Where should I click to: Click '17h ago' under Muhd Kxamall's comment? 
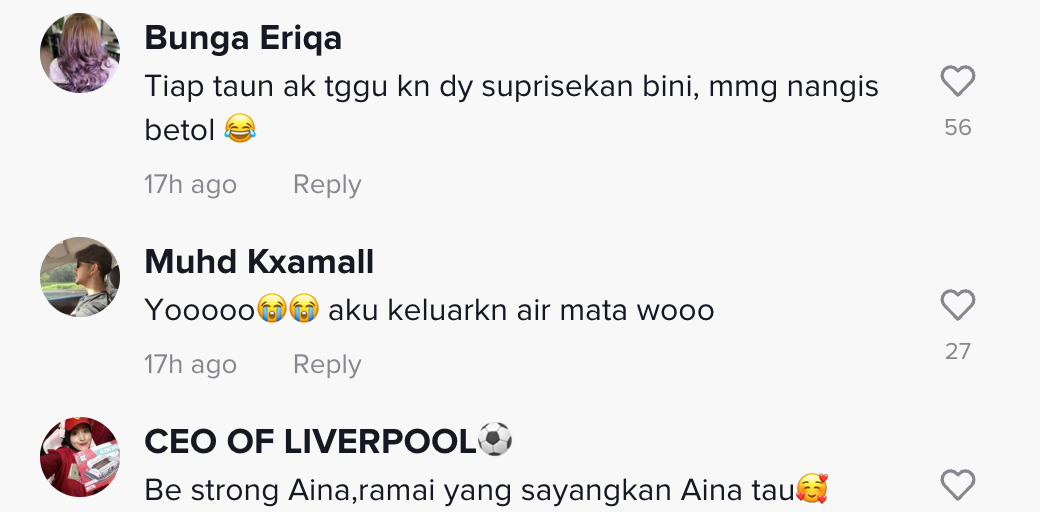[190, 364]
